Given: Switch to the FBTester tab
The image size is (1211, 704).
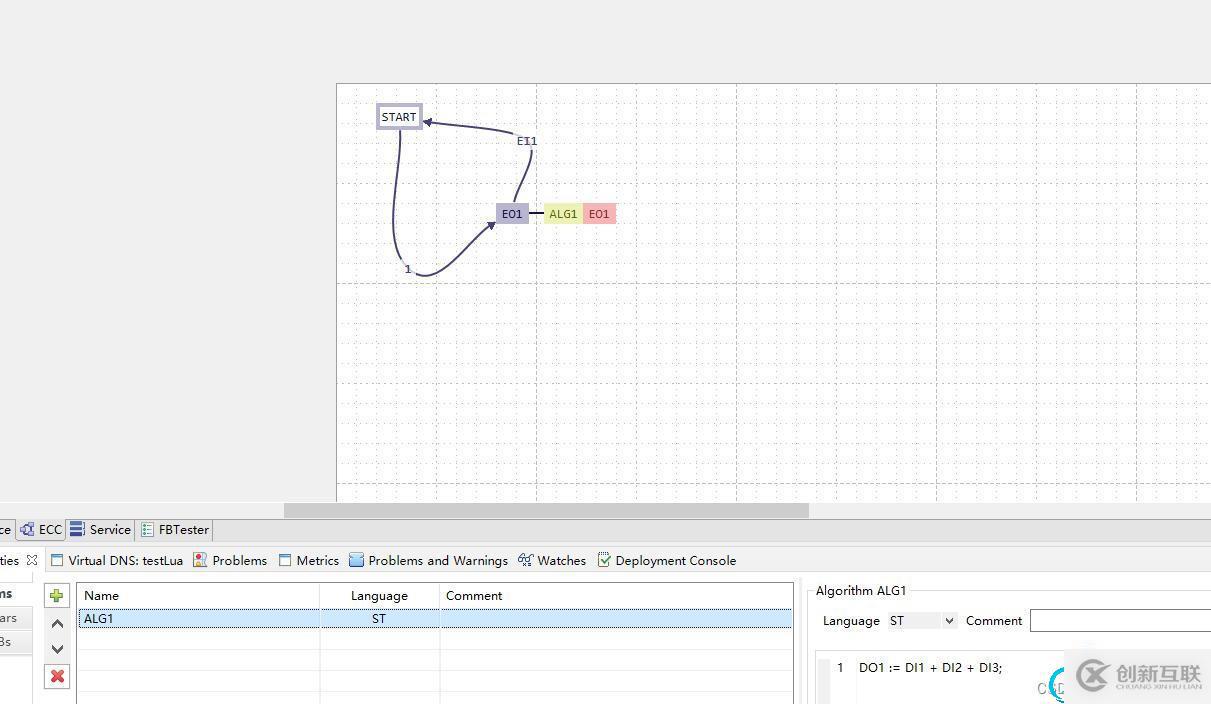Looking at the screenshot, I should tap(175, 530).
